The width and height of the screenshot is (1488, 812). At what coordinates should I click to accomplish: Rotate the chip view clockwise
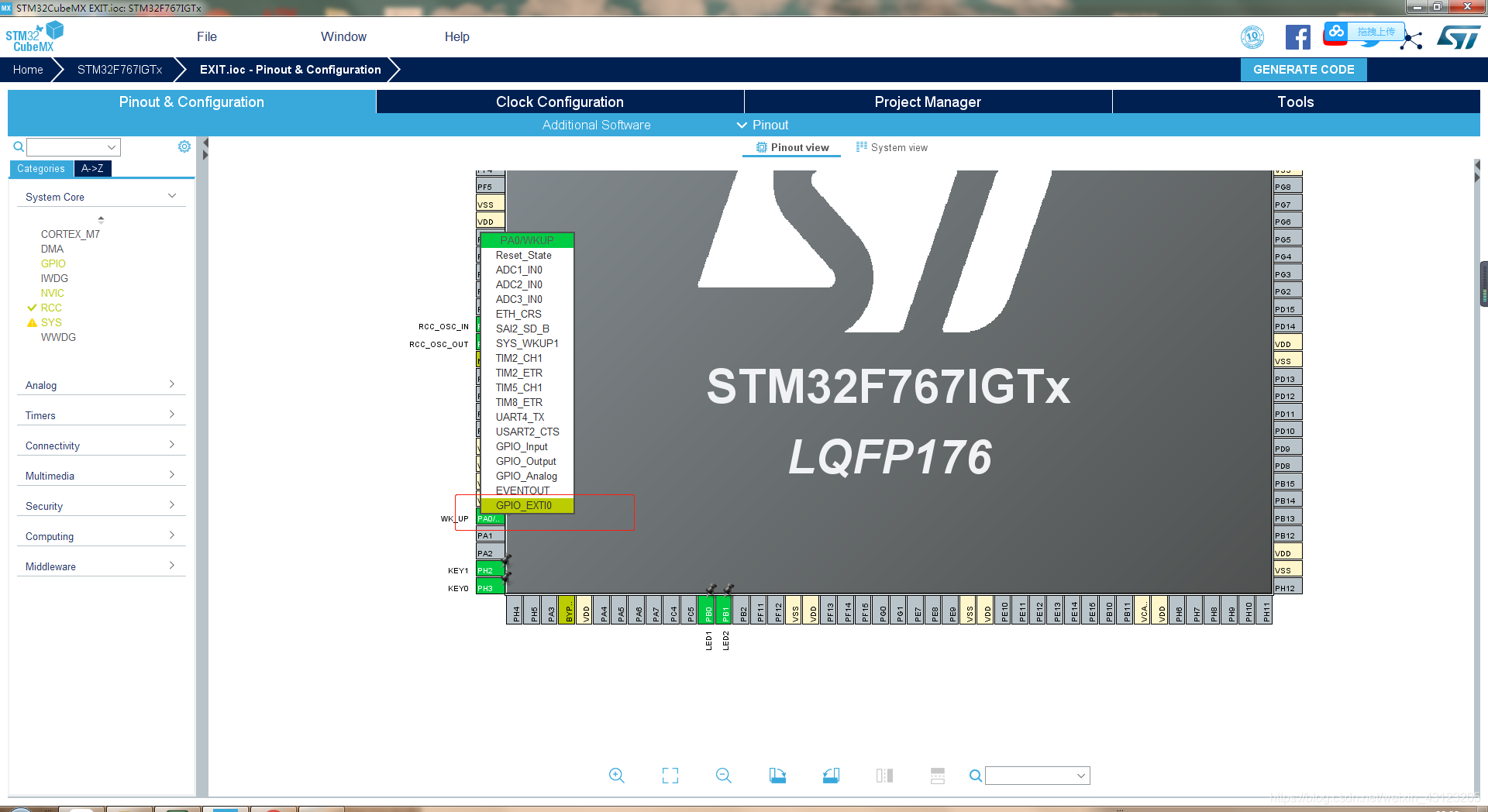(777, 776)
